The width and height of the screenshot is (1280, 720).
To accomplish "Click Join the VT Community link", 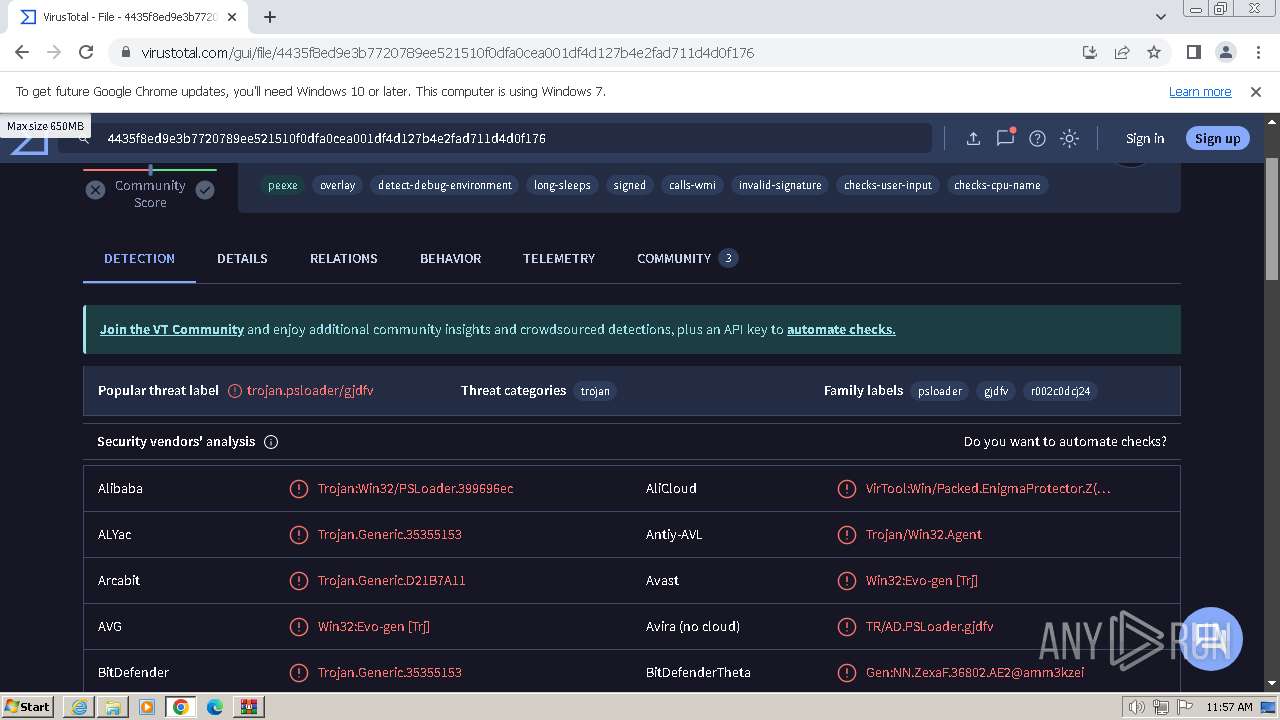I will (172, 329).
